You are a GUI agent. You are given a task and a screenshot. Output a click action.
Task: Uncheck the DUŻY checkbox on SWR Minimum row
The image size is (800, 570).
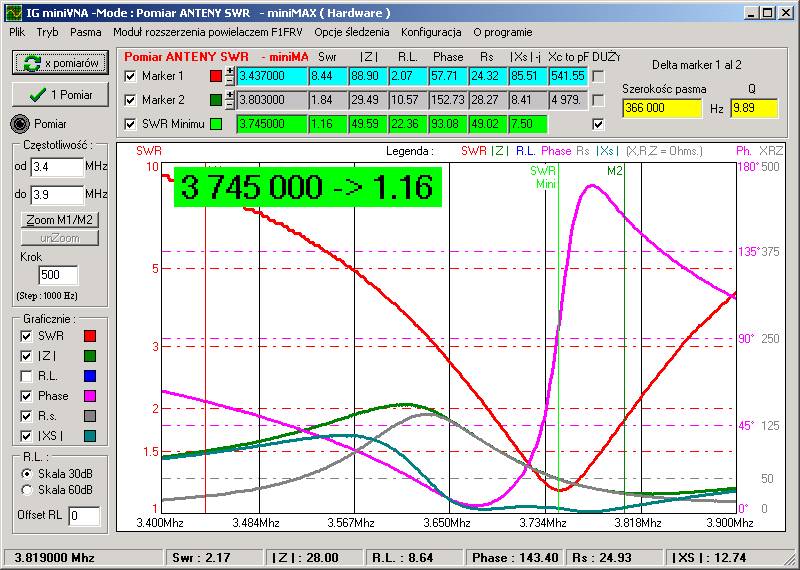pyautogui.click(x=598, y=124)
